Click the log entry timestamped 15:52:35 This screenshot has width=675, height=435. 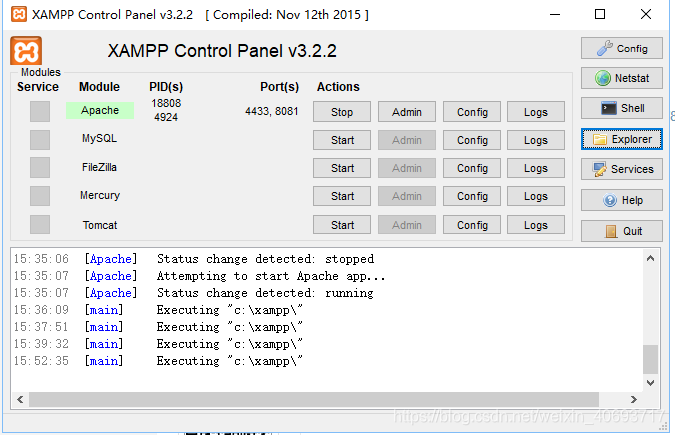[x=158, y=361]
